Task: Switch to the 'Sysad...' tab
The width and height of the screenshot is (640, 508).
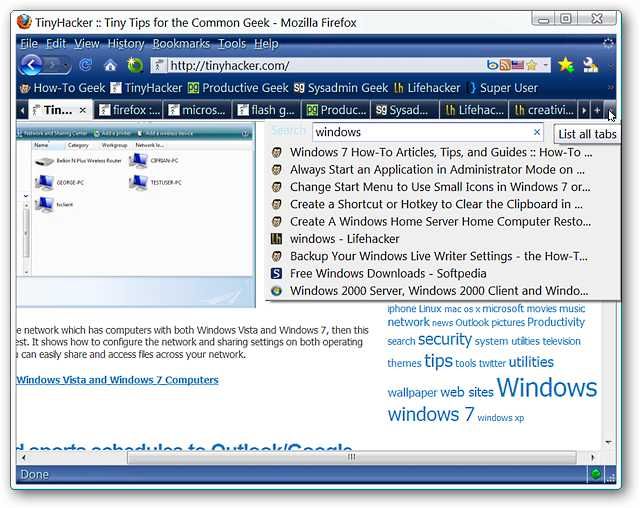Action: tap(404, 110)
